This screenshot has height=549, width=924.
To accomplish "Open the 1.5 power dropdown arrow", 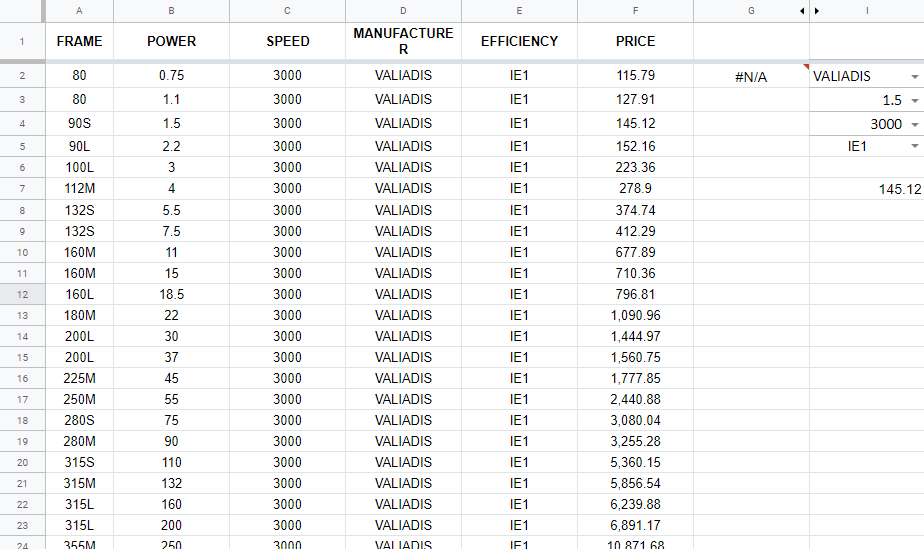I will (915, 101).
